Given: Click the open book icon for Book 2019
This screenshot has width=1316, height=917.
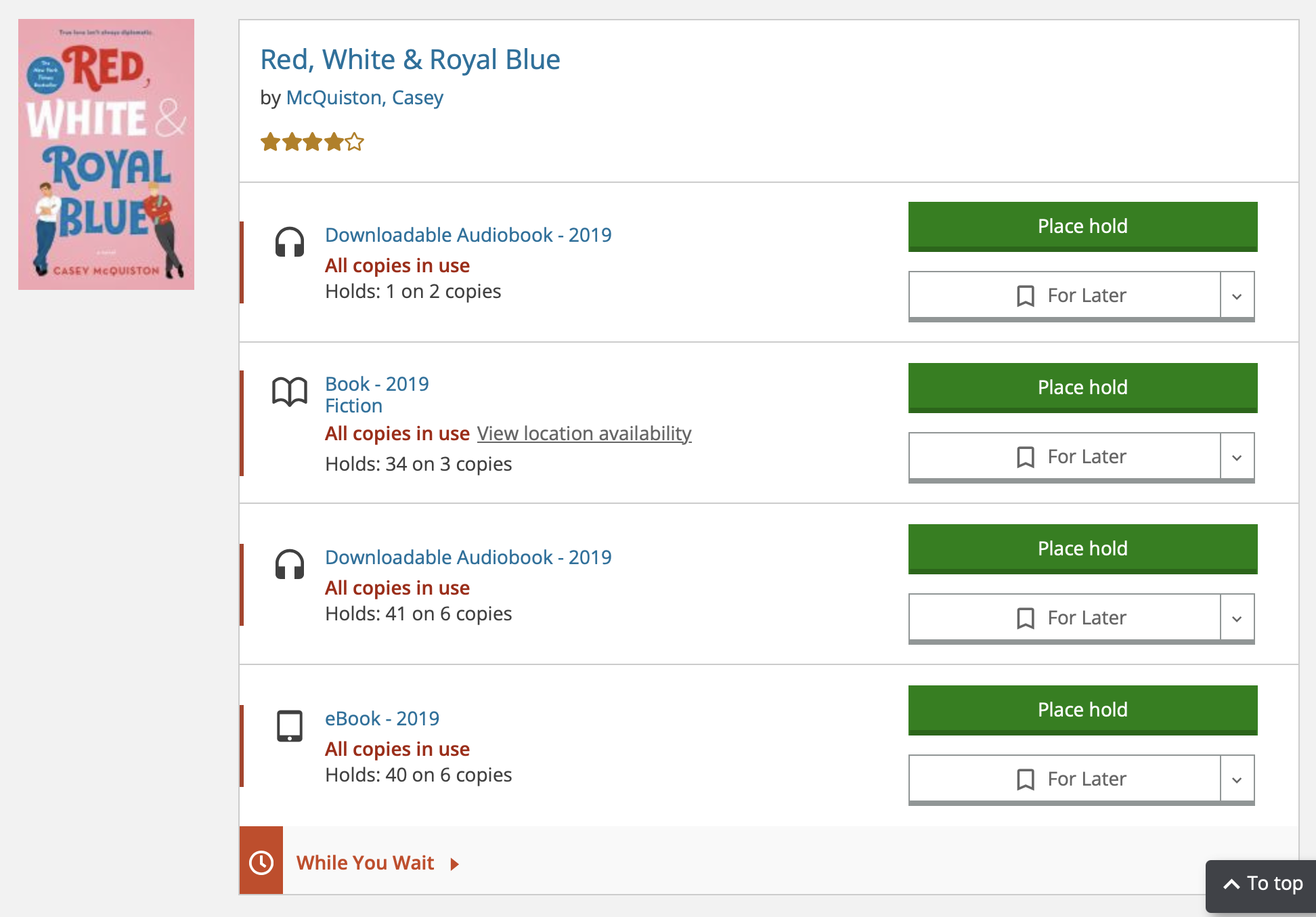Looking at the screenshot, I should (290, 391).
